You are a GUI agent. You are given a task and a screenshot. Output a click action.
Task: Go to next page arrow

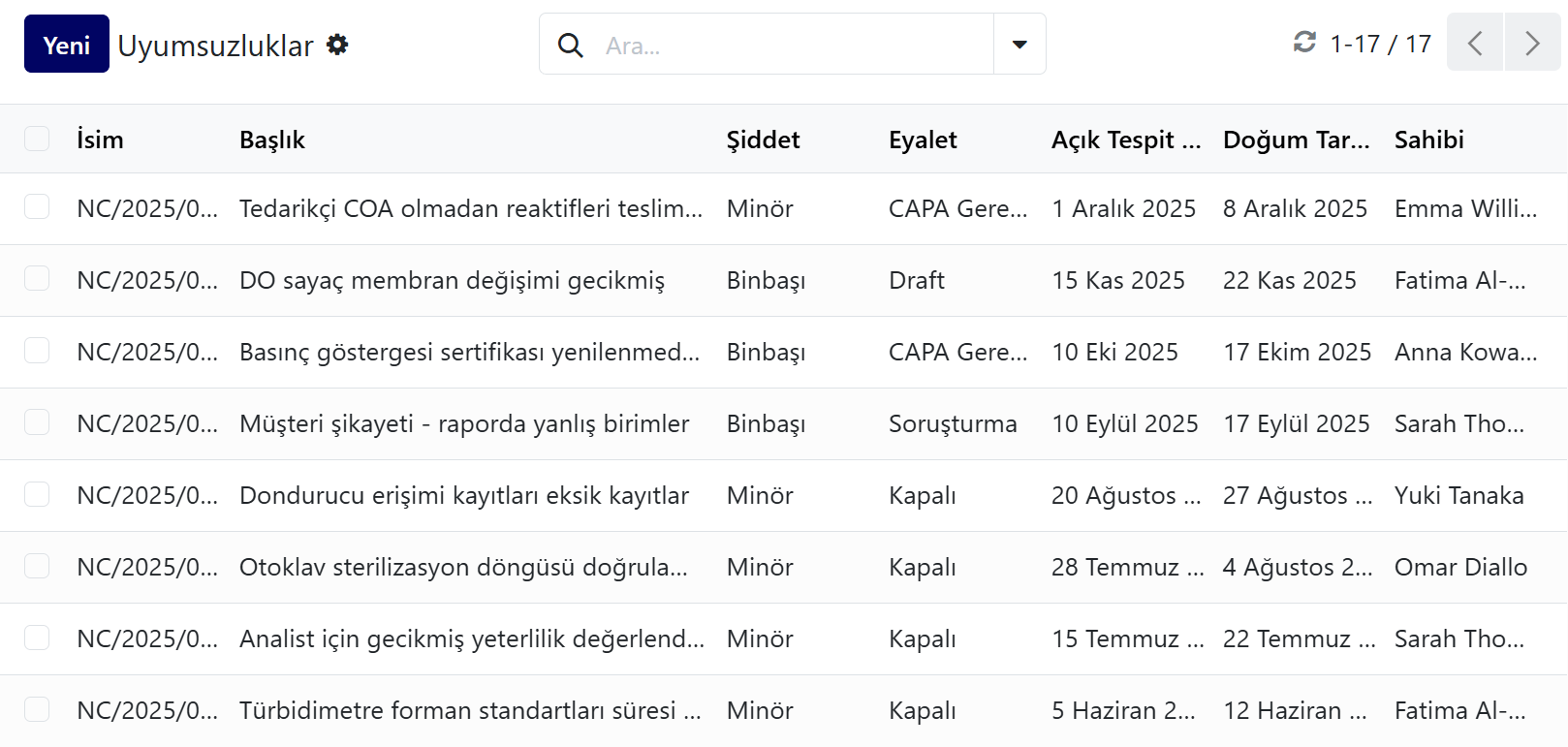pyautogui.click(x=1532, y=43)
